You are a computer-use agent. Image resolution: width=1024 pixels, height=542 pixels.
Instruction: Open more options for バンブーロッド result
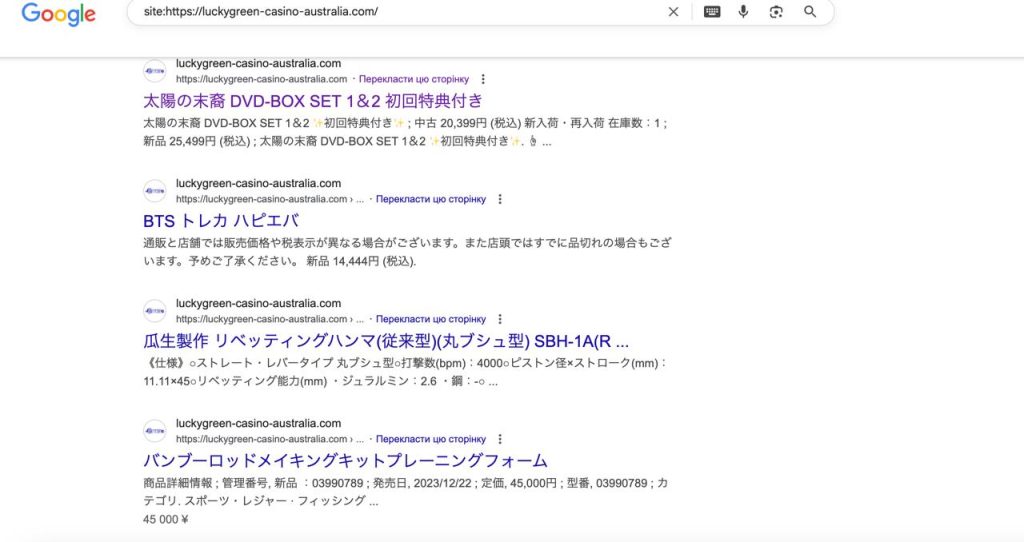[x=500, y=439]
